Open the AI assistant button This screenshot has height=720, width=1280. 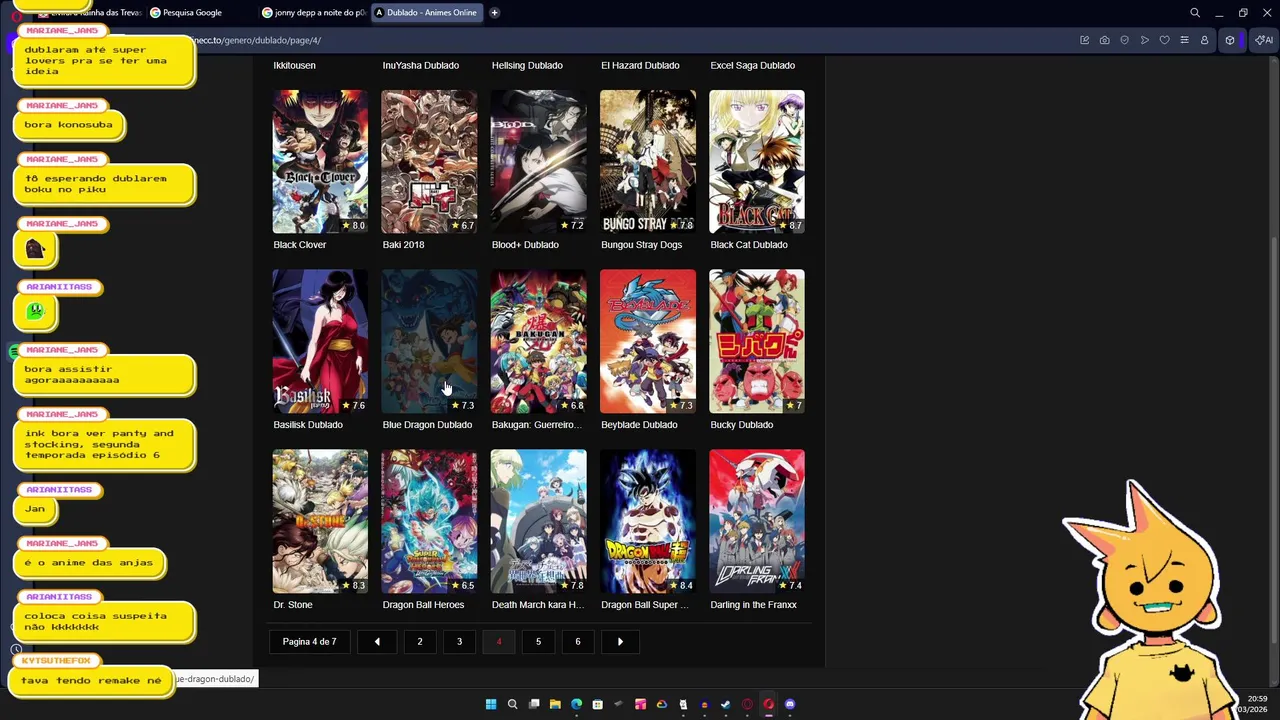tap(1264, 40)
